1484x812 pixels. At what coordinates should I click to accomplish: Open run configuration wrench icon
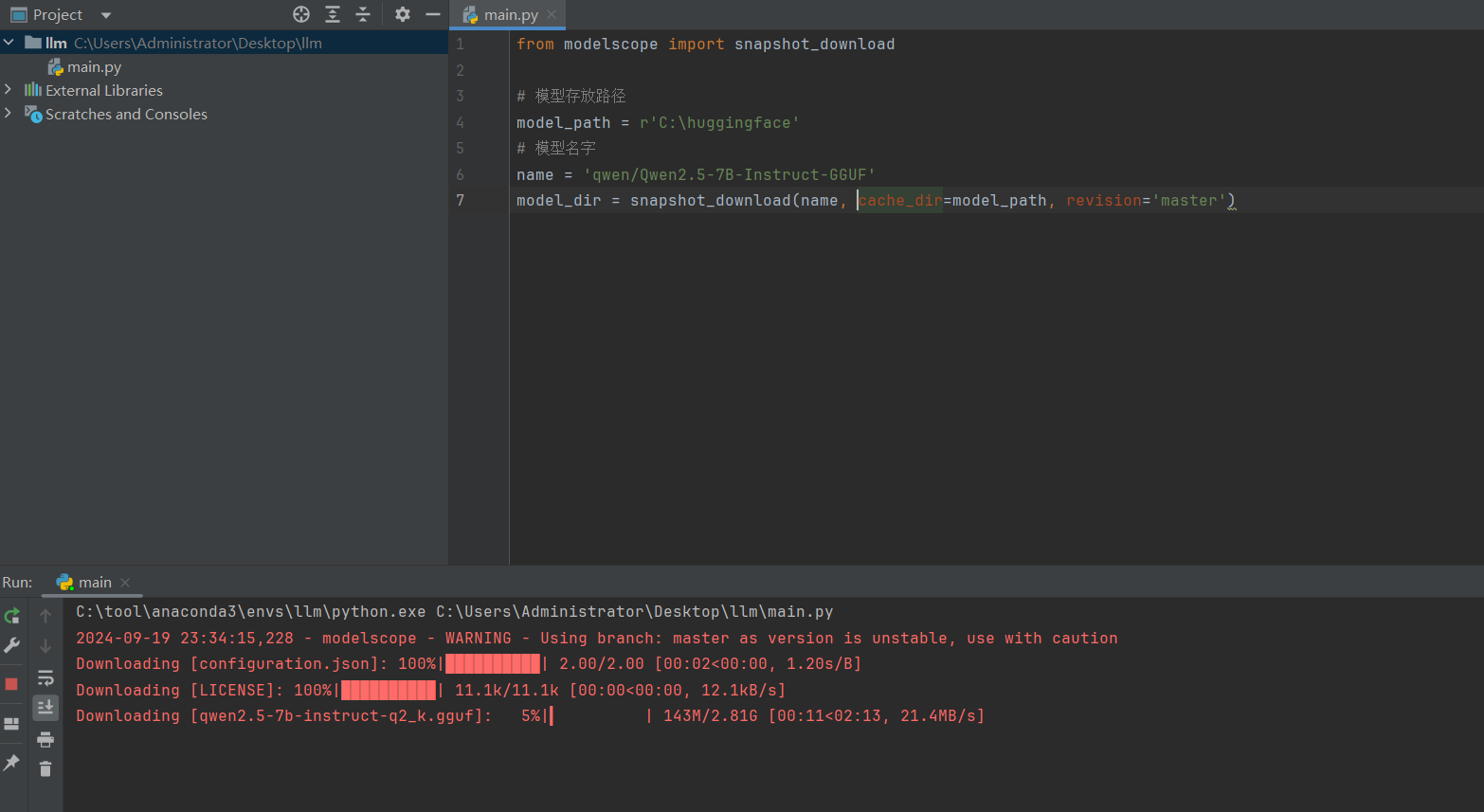[12, 645]
